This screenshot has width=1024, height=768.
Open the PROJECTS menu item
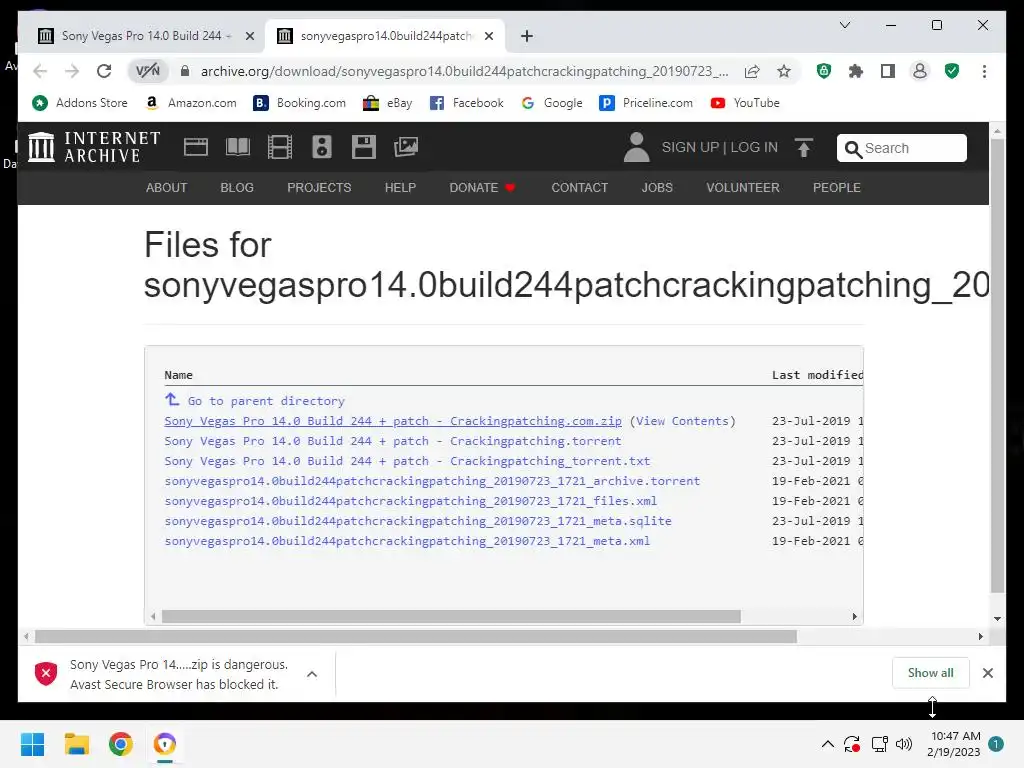tap(319, 188)
